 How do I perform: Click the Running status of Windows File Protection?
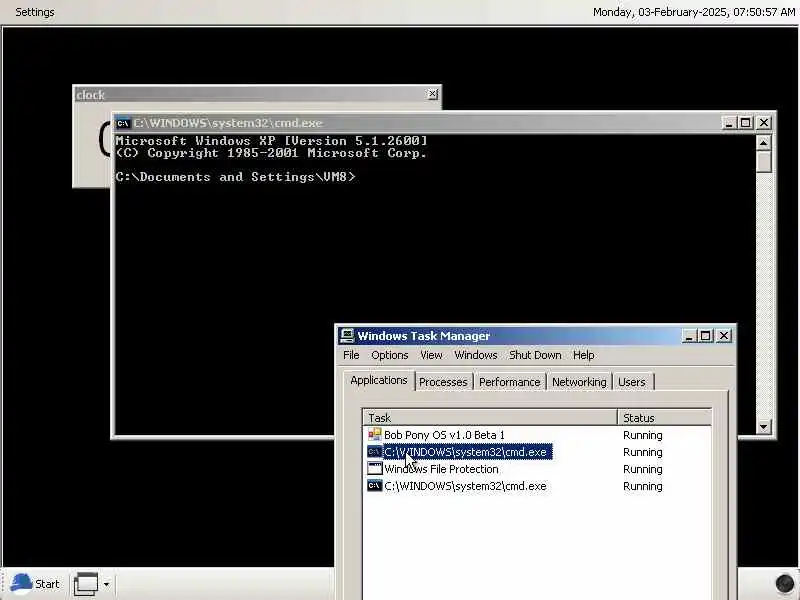click(x=642, y=469)
